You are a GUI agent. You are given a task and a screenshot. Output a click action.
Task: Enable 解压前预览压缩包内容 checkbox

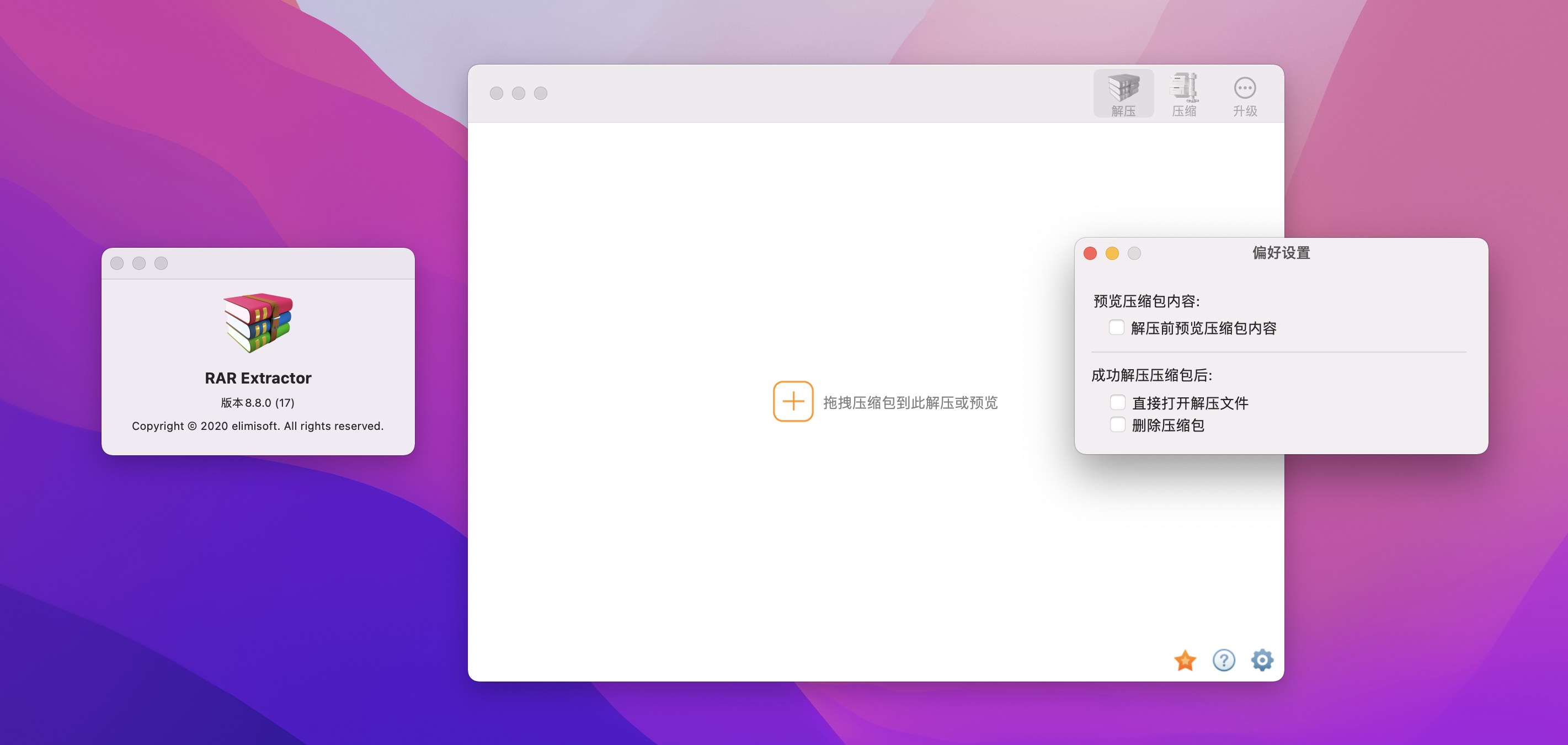[x=1116, y=327]
